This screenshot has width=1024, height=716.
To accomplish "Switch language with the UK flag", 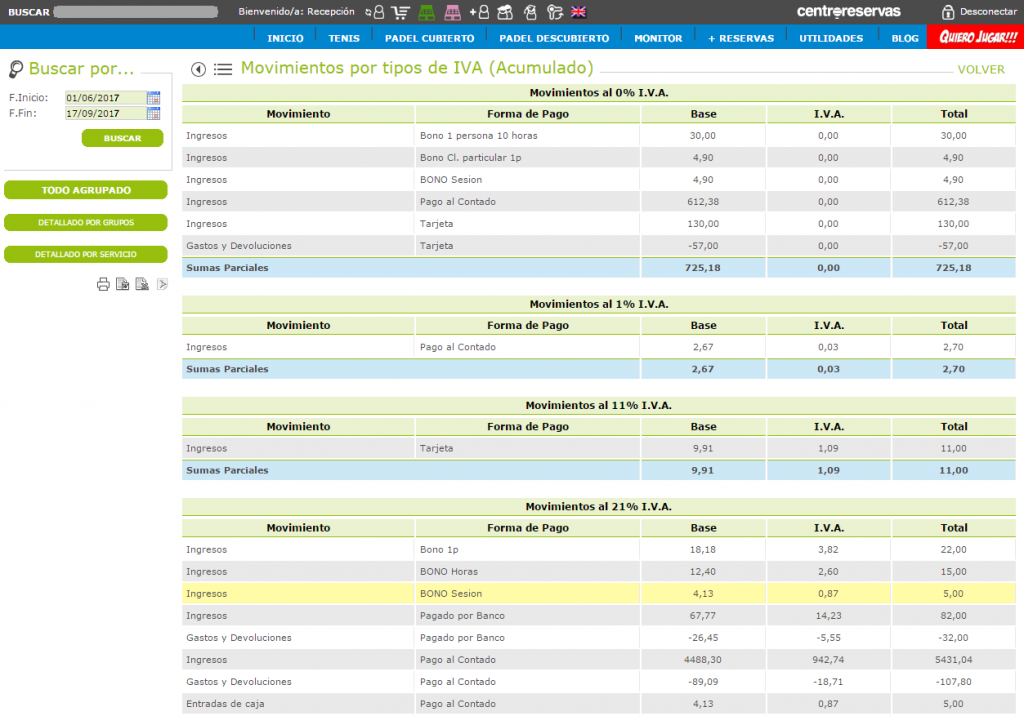I will coord(579,12).
